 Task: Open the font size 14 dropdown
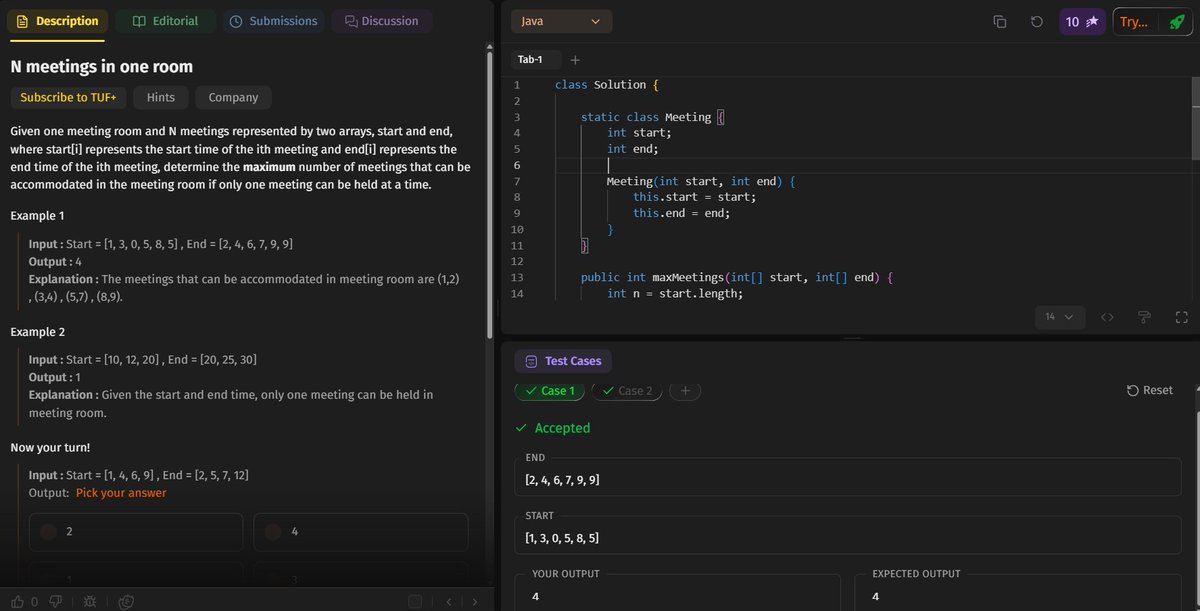point(1060,317)
